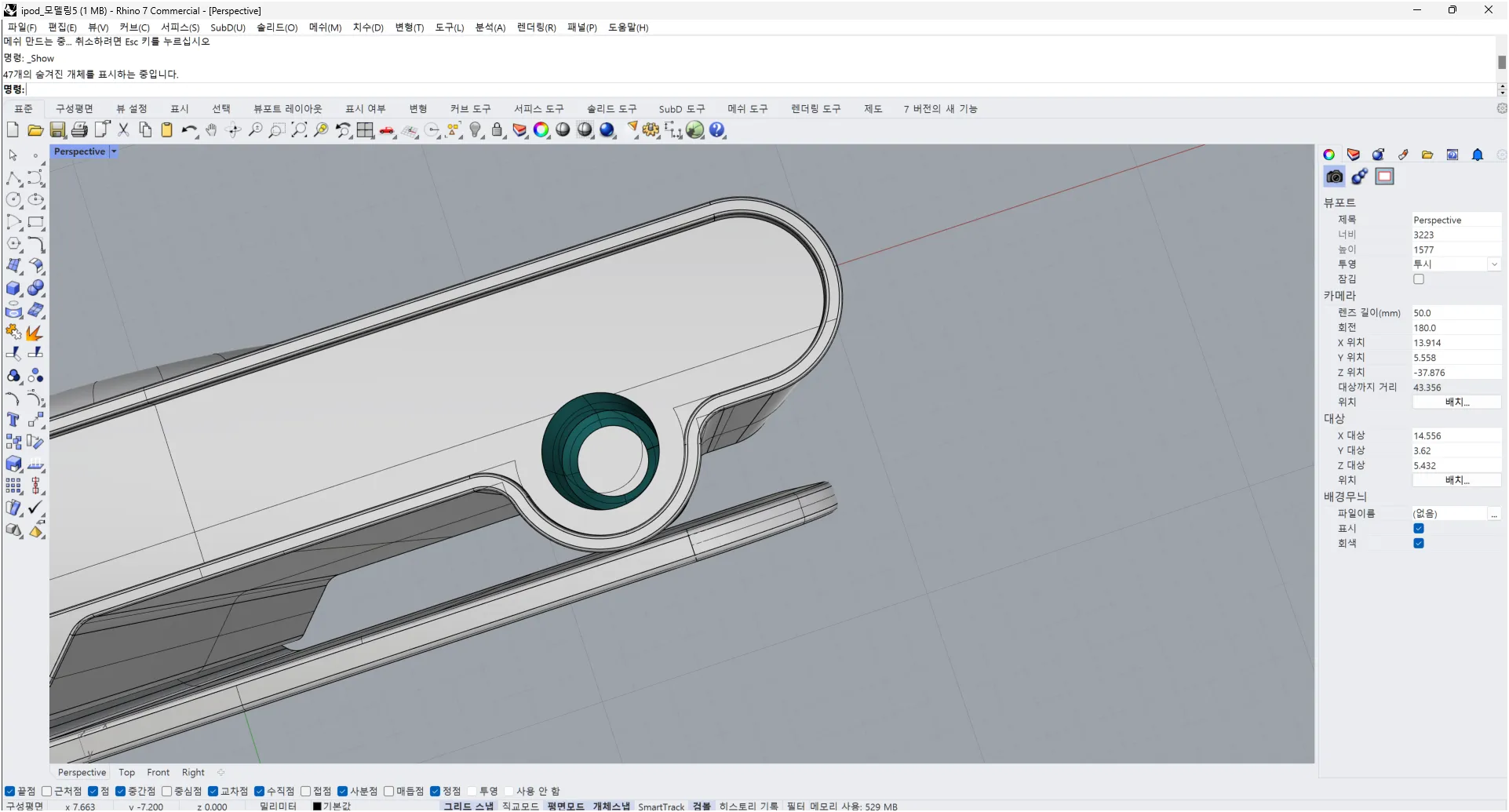Click the color wheel properties icon in toolbar

[x=541, y=130]
